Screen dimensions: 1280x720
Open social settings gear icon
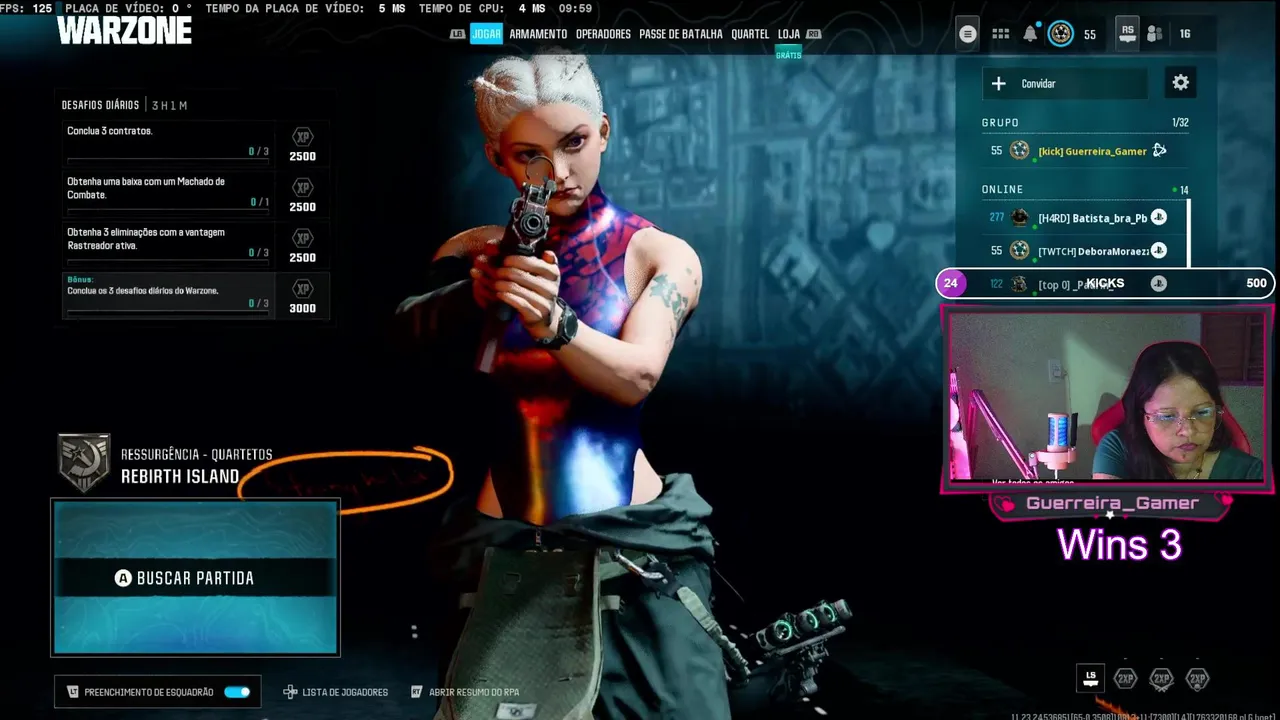click(1181, 83)
